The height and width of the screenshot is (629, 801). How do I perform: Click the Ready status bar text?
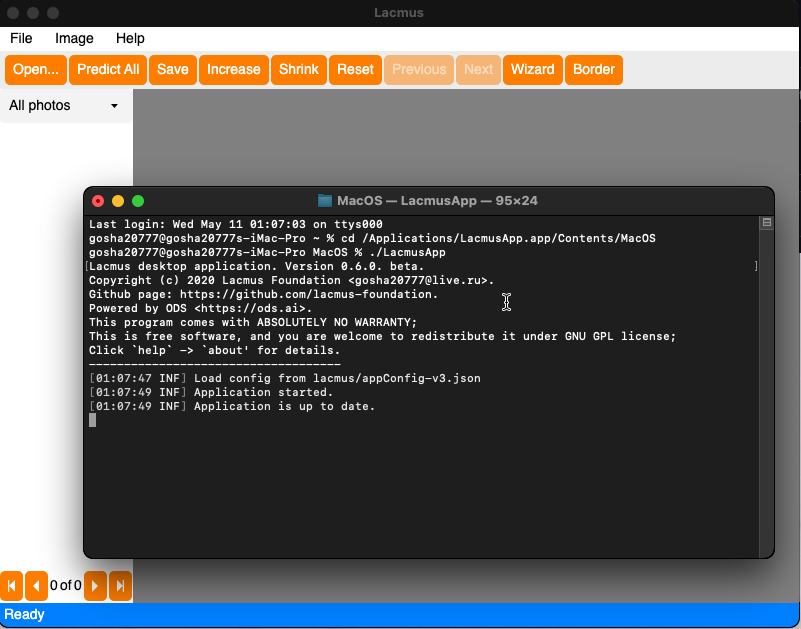(x=24, y=614)
